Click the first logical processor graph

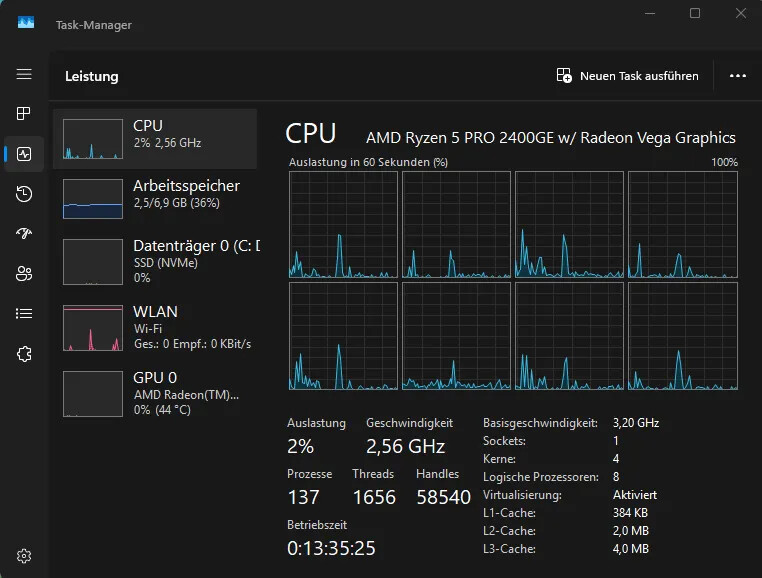tap(342, 224)
